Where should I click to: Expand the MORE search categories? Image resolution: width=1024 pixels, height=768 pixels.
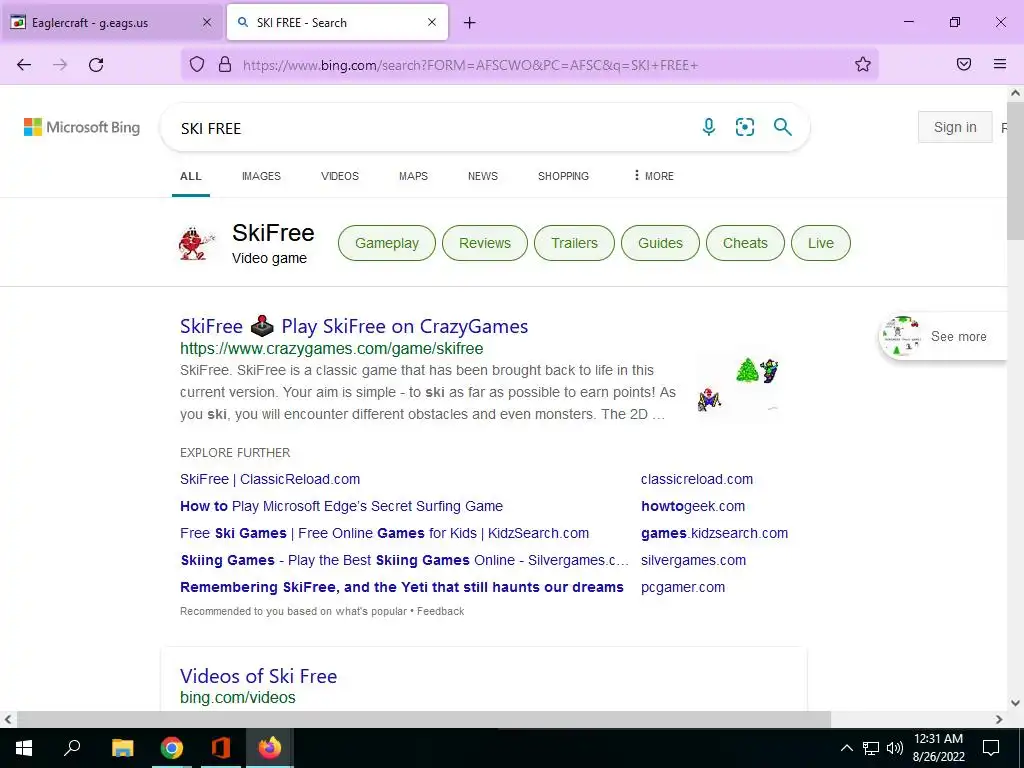tap(654, 176)
